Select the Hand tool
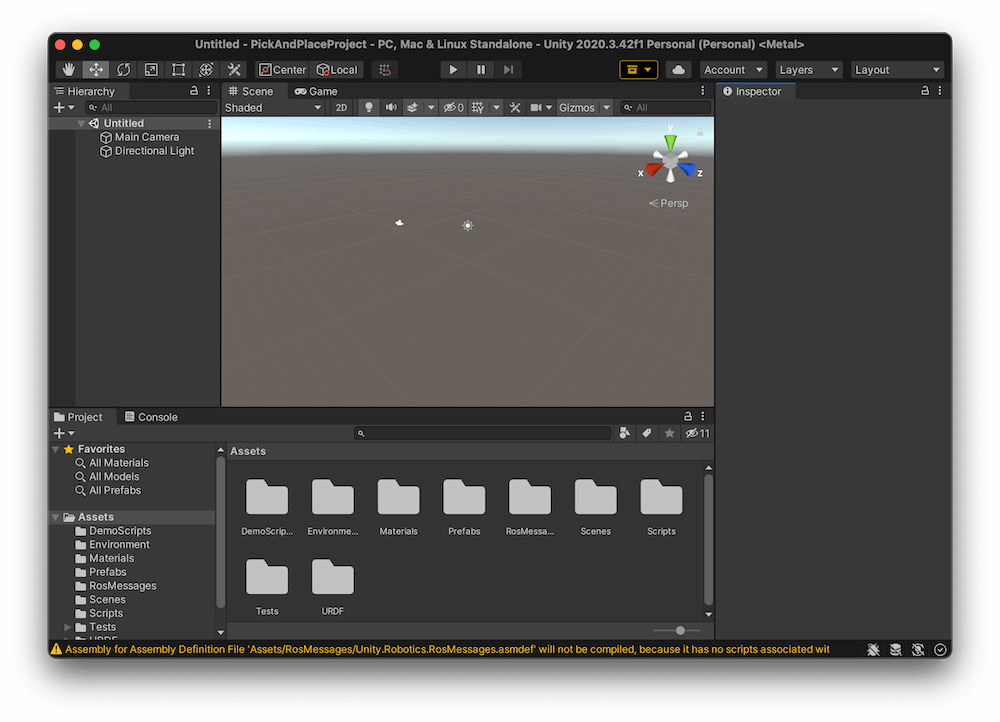This screenshot has height=722, width=1000. point(68,70)
